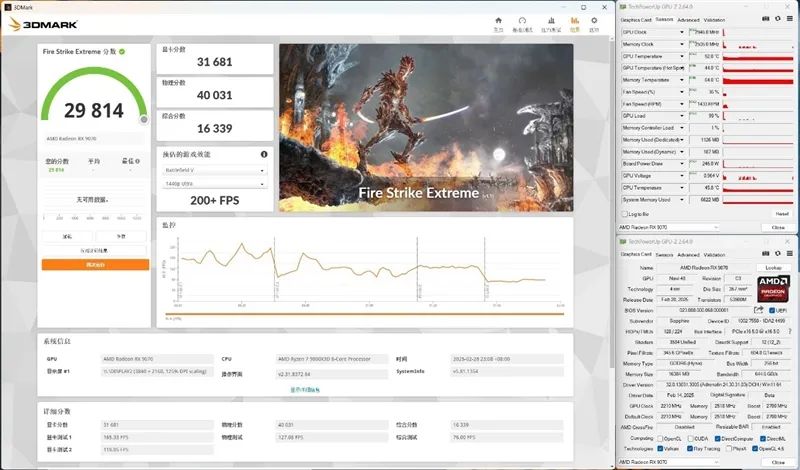Image resolution: width=800 pixels, height=470 pixels.
Task: Open Validation tab in upper GPU-Z window
Action: (x=714, y=20)
